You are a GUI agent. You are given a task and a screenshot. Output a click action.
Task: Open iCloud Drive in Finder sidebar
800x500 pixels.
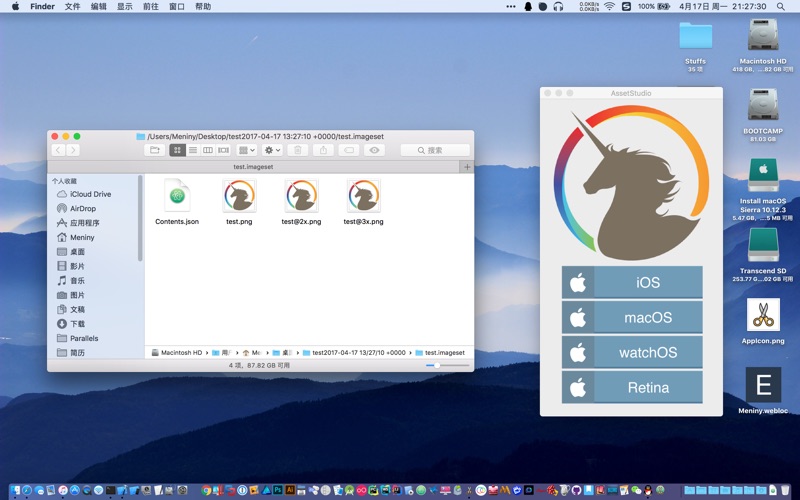tap(90, 194)
